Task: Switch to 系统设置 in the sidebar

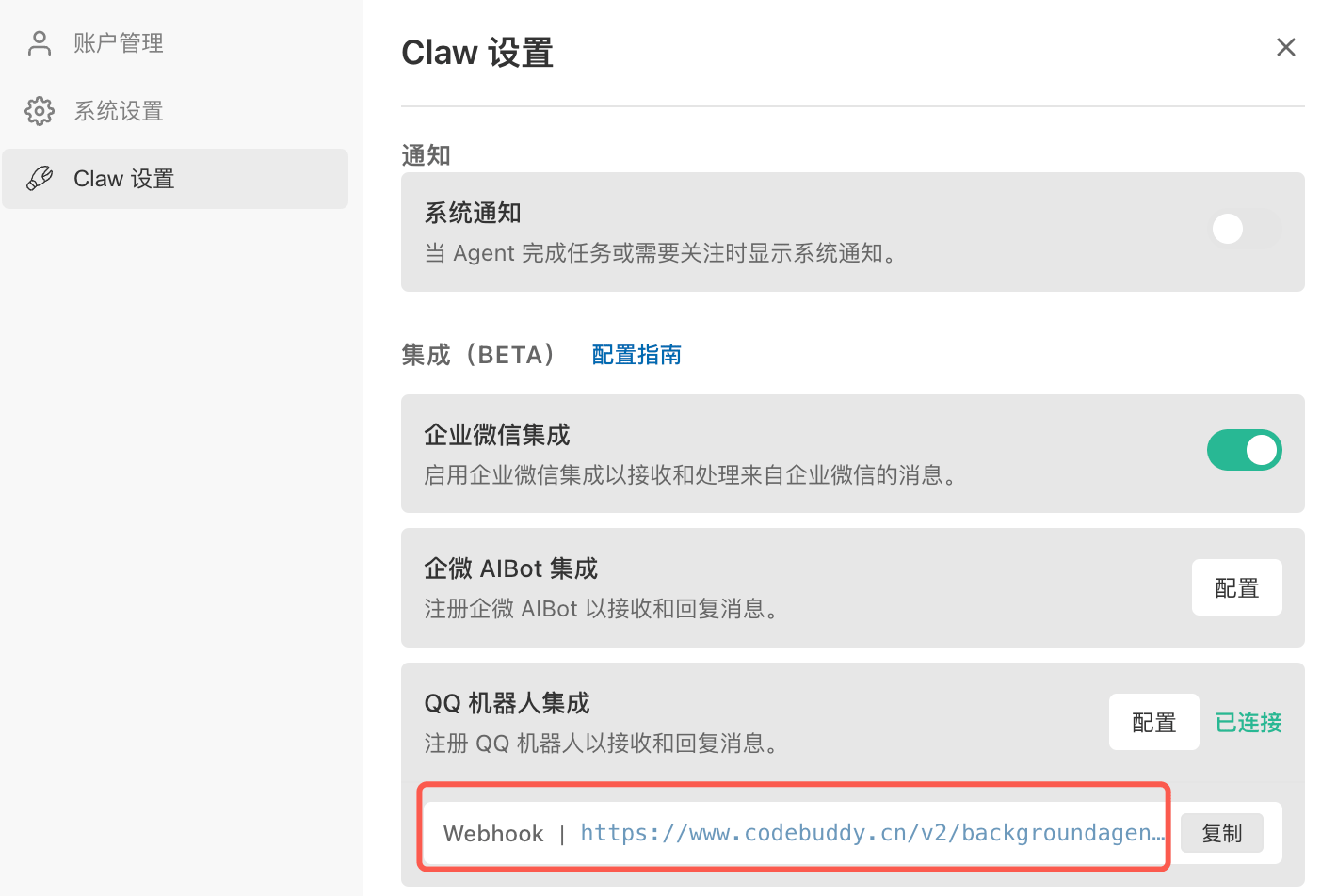Action: [x=119, y=111]
